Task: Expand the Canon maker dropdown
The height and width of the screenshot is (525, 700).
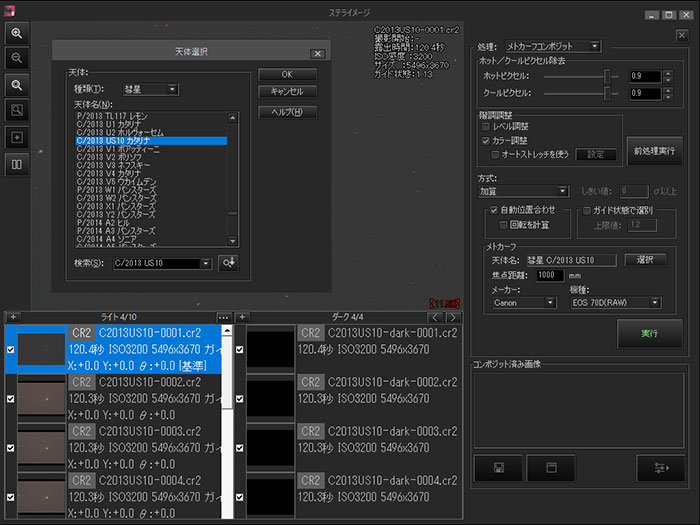Action: point(523,302)
